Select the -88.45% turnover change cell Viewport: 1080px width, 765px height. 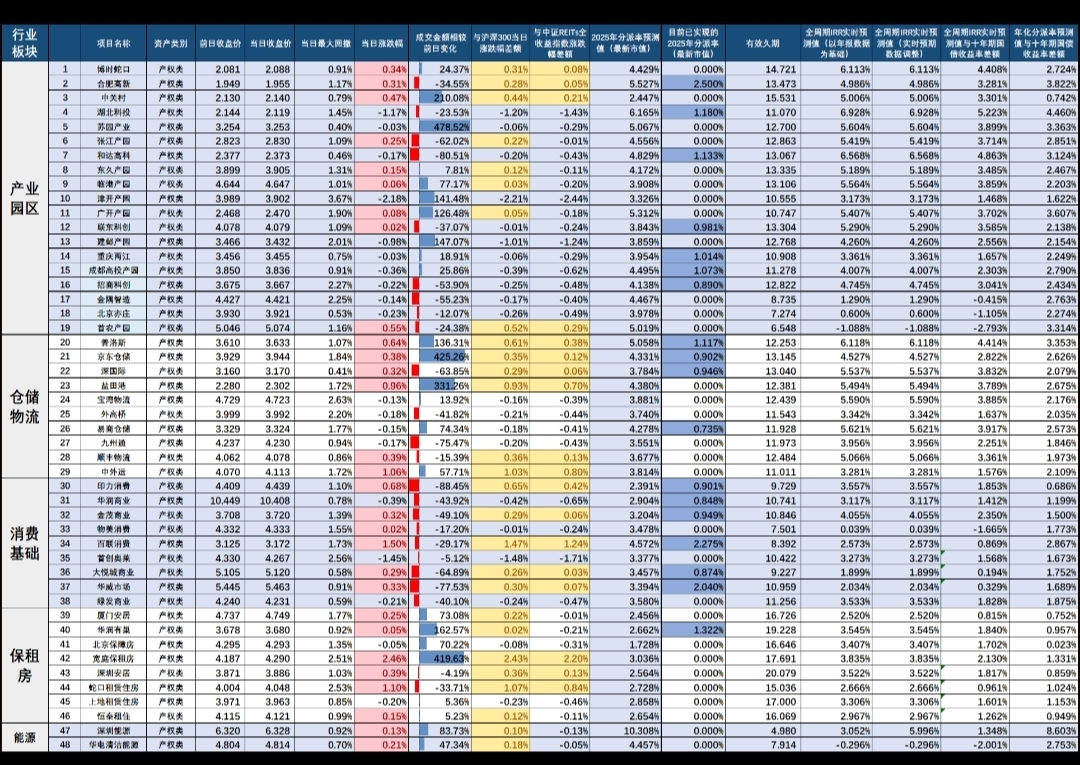(440, 486)
